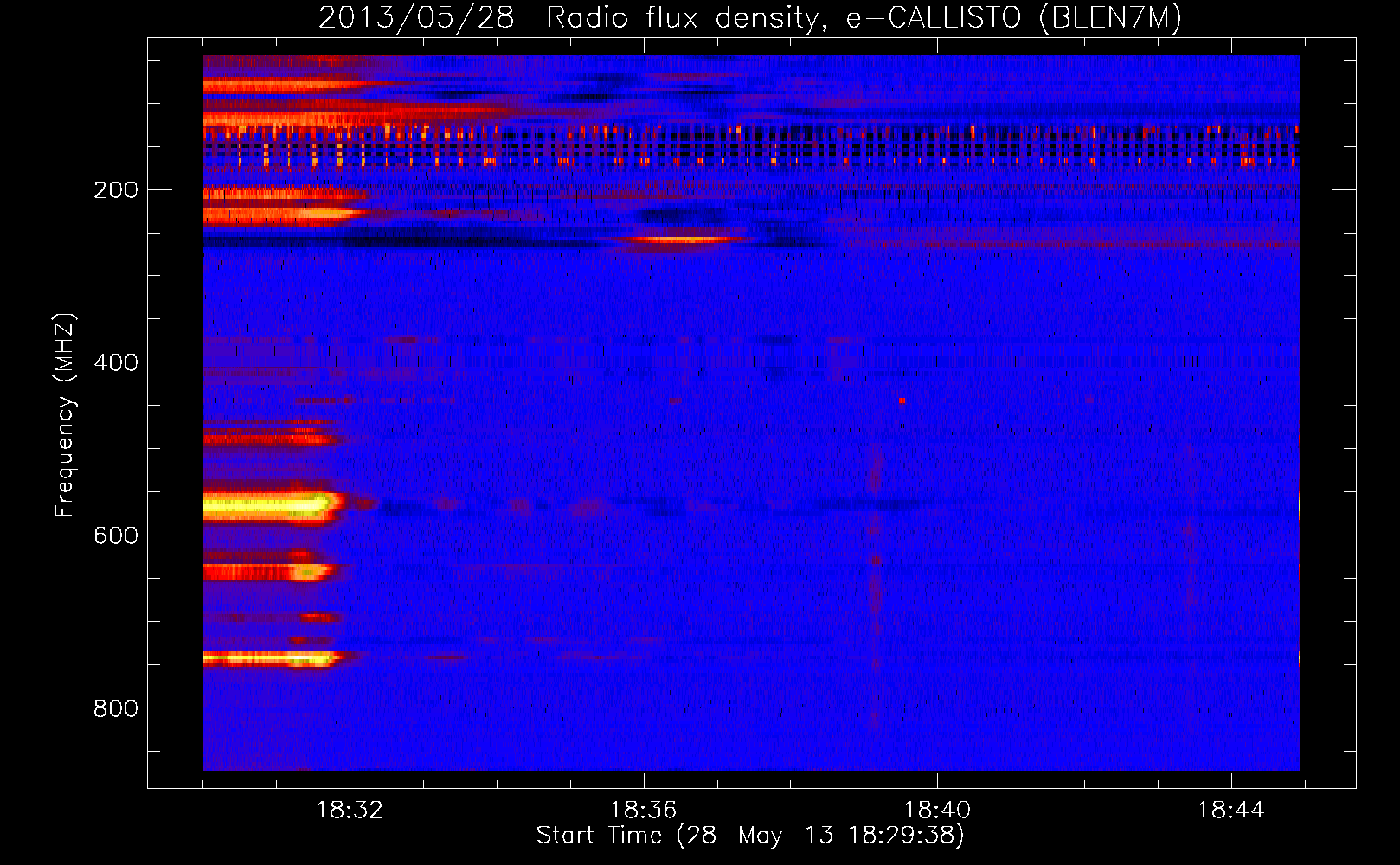The height and width of the screenshot is (865, 1400).
Task: Click the '600' frequency tick label
Action: [x=116, y=535]
